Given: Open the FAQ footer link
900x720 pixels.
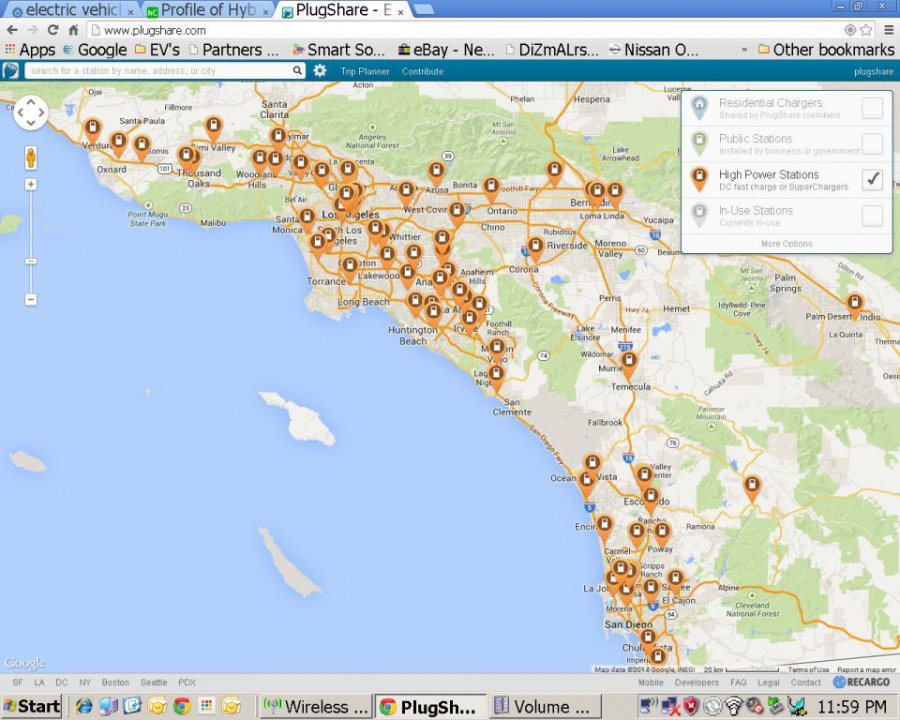Looking at the screenshot, I should tap(738, 682).
